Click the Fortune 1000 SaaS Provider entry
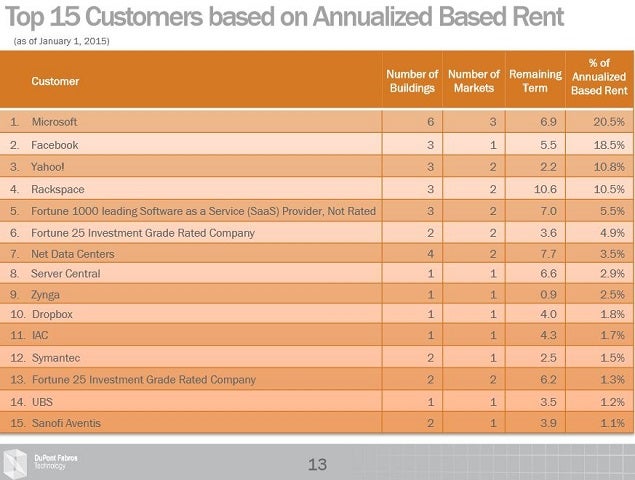 click(x=203, y=211)
